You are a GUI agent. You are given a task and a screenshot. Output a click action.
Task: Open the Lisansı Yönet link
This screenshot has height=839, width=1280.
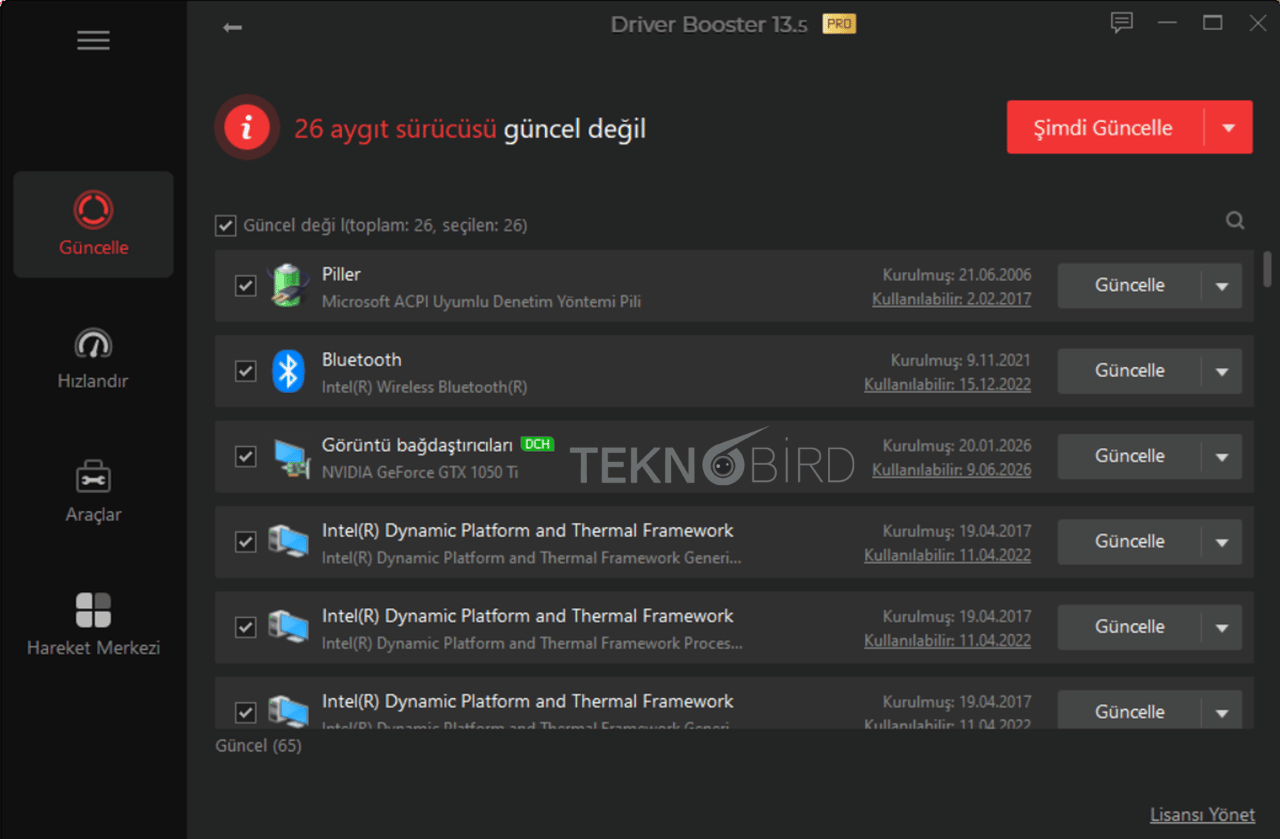[1202, 814]
